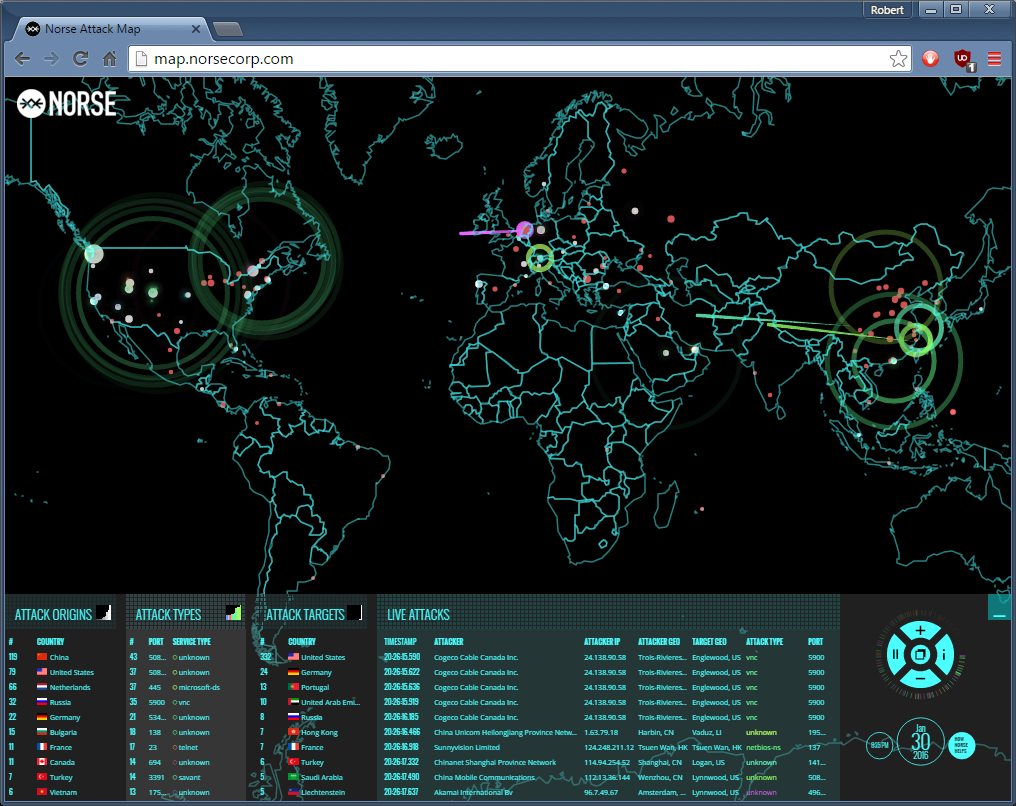Screen dimensions: 1016x806
Task: Click the center overlapping-squares control
Action: point(920,654)
